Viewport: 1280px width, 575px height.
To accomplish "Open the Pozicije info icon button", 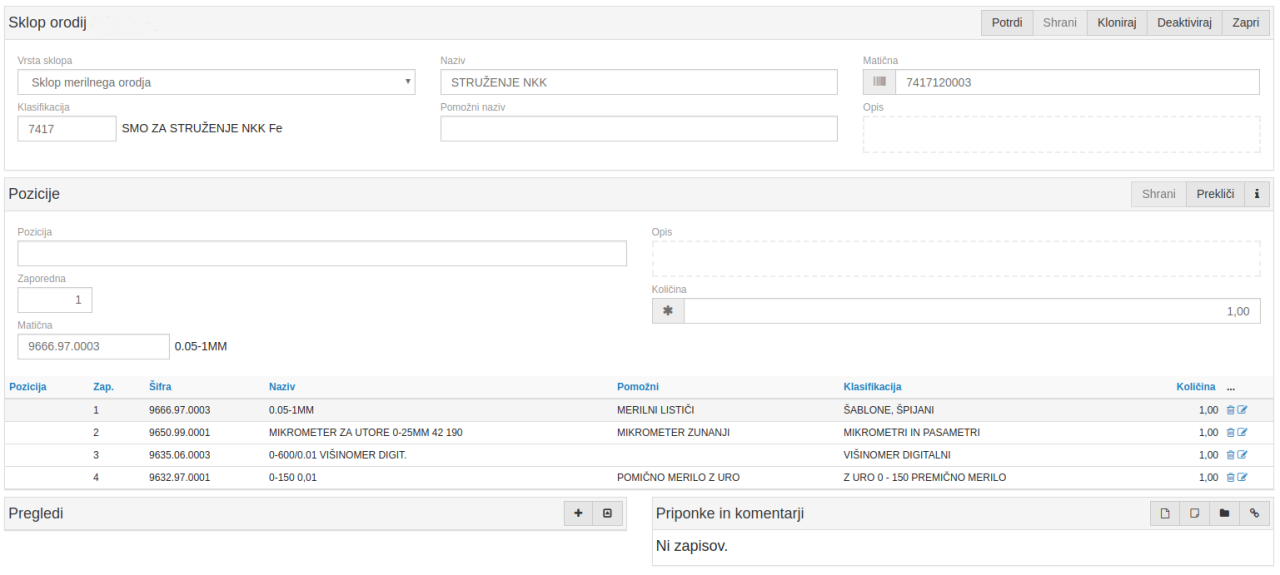I will [1257, 194].
